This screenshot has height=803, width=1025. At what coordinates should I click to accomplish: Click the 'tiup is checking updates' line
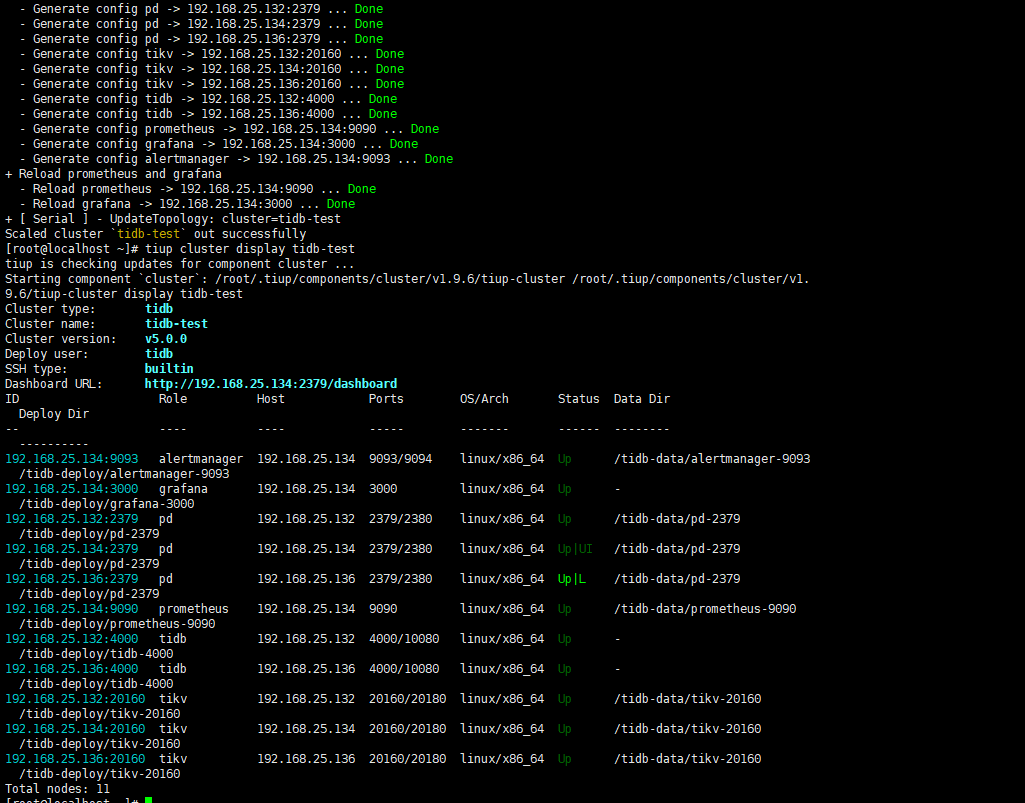tap(180, 264)
